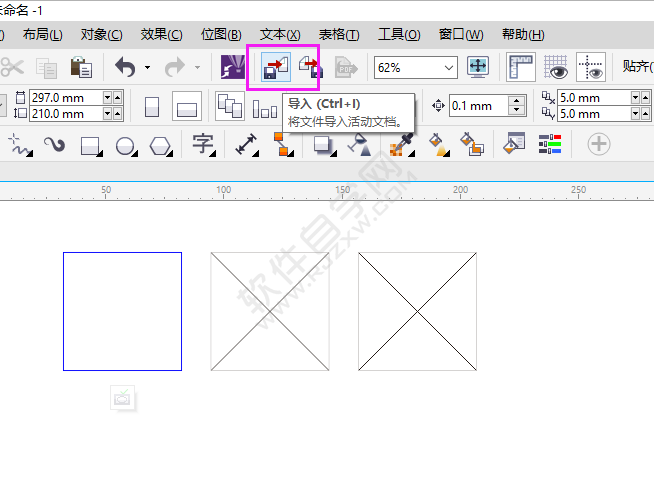Decrease nudge distance with down arrow
The image size is (654, 482).
[x=517, y=111]
